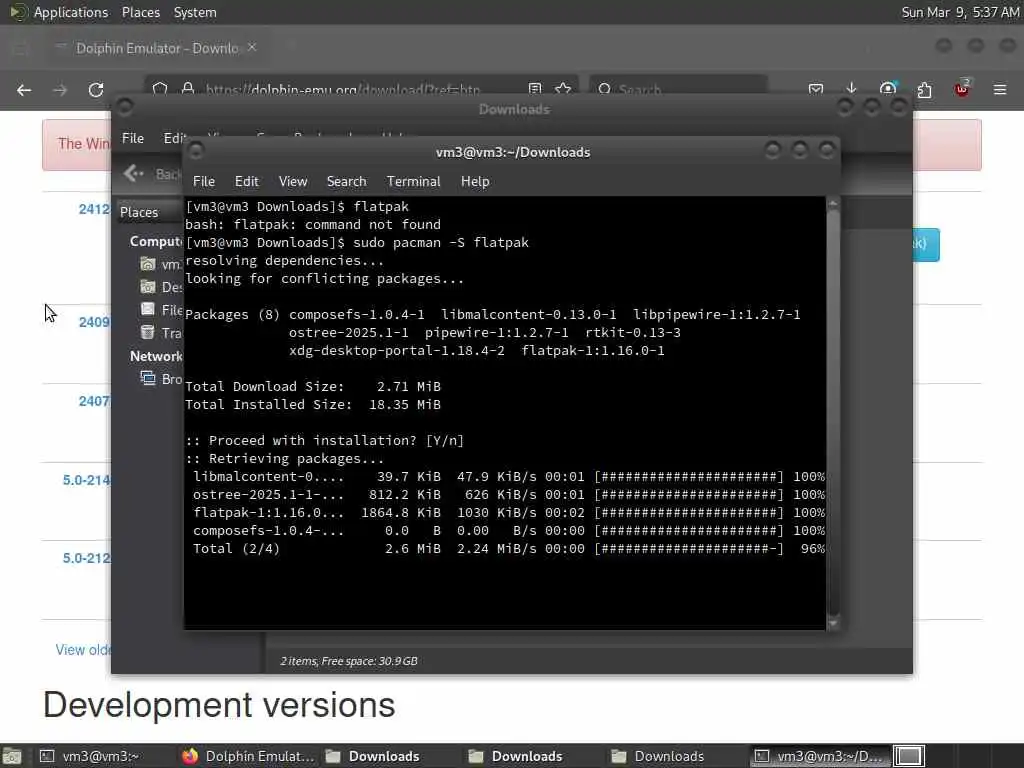Reload the Dolphin Emulator page
The image size is (1024, 768).
(96, 90)
